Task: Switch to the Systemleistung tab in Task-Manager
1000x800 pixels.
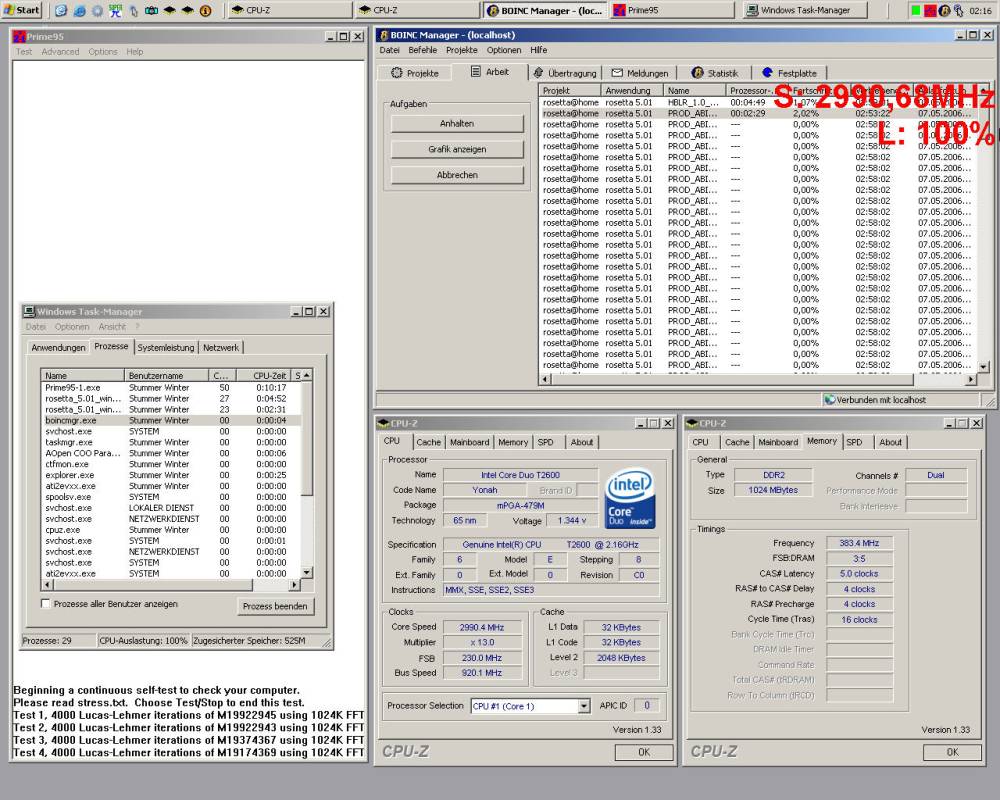Action: pos(166,347)
